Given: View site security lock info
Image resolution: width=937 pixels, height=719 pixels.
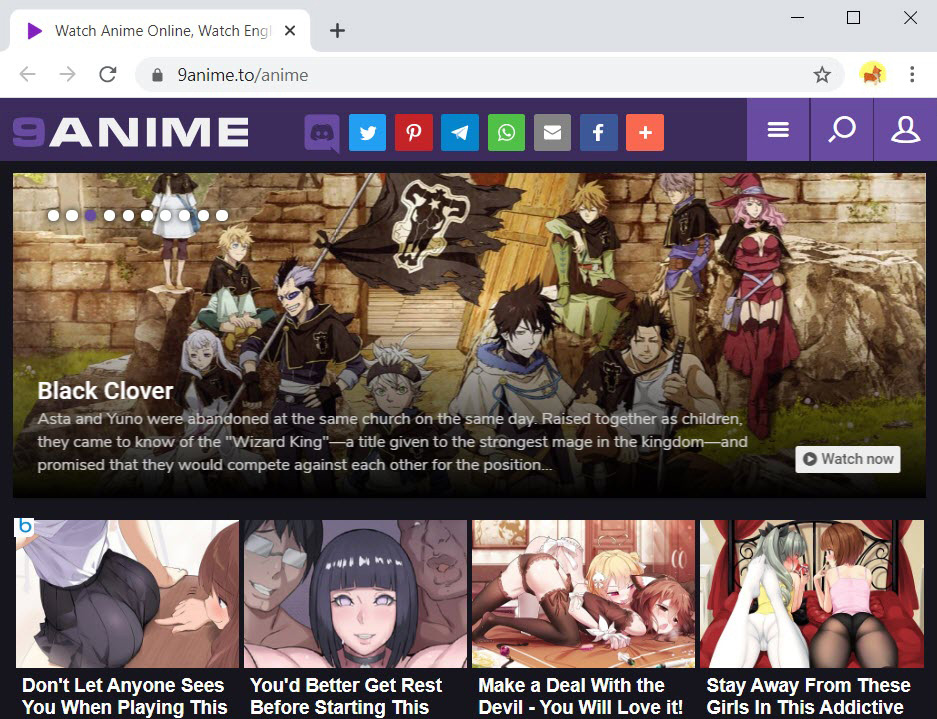Looking at the screenshot, I should pos(157,75).
